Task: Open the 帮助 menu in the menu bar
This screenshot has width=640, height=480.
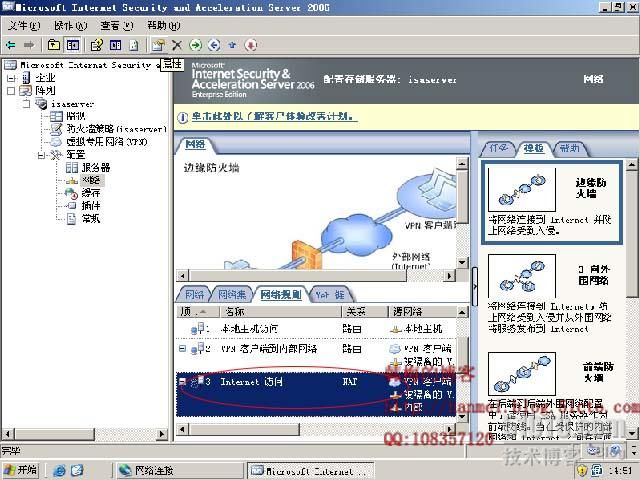Action: [x=163, y=26]
